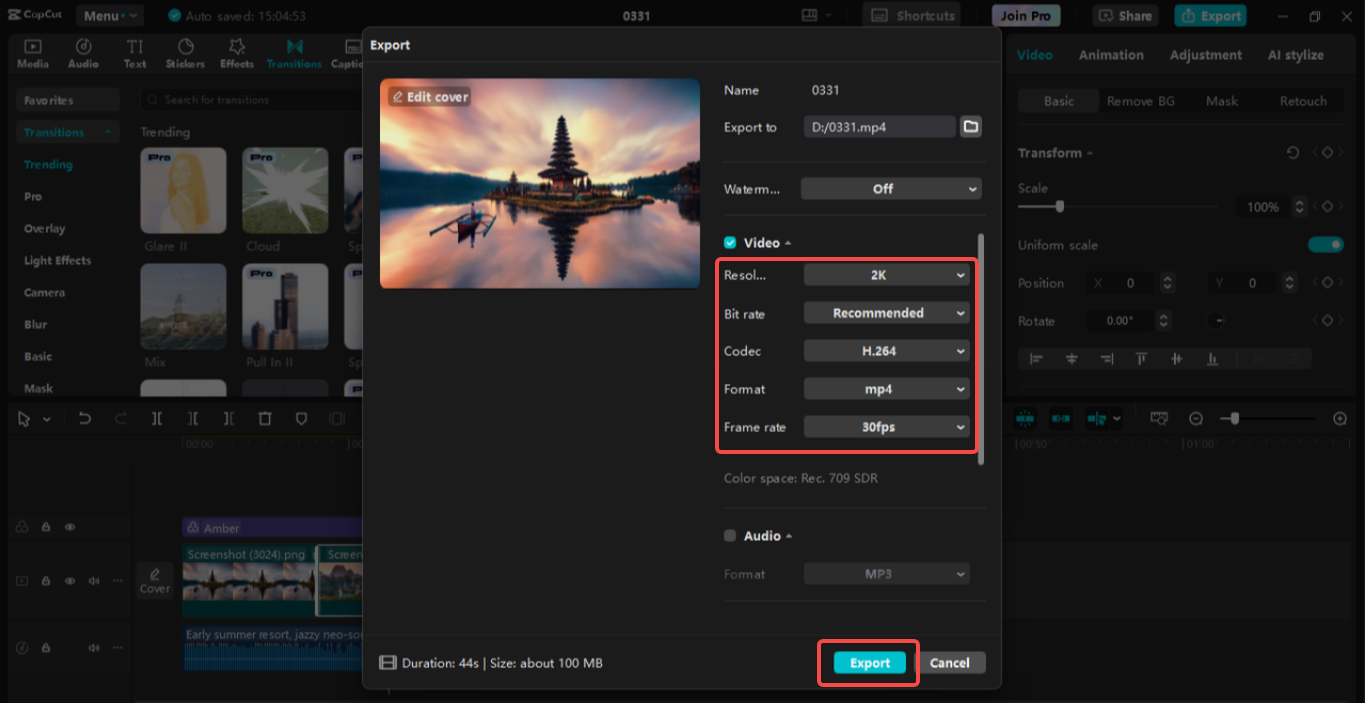This screenshot has width=1365, height=703.
Task: Cancel the export dialog
Action: click(x=949, y=662)
